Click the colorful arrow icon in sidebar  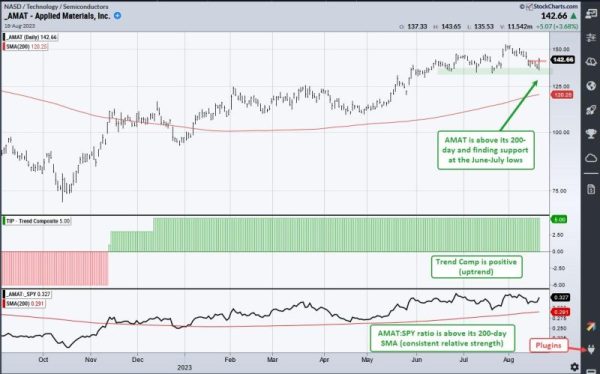[591, 326]
